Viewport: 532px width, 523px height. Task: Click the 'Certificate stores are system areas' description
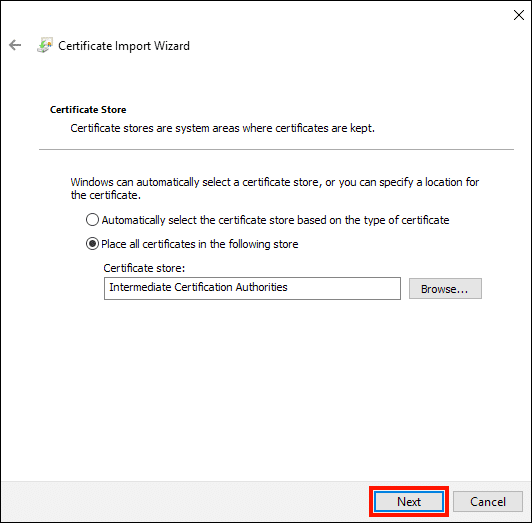tap(223, 128)
